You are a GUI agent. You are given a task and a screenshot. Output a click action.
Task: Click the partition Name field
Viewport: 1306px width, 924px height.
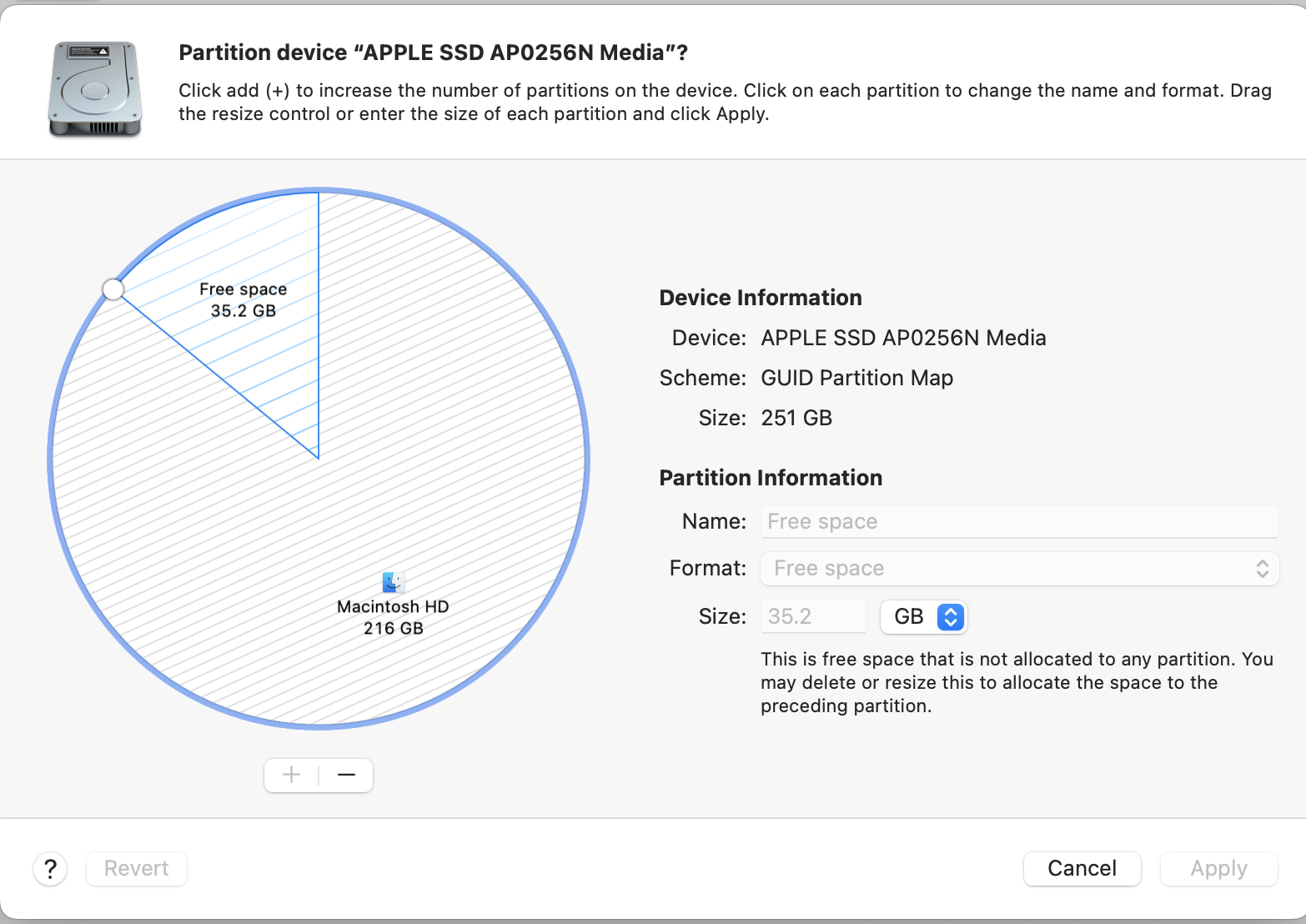1019,520
